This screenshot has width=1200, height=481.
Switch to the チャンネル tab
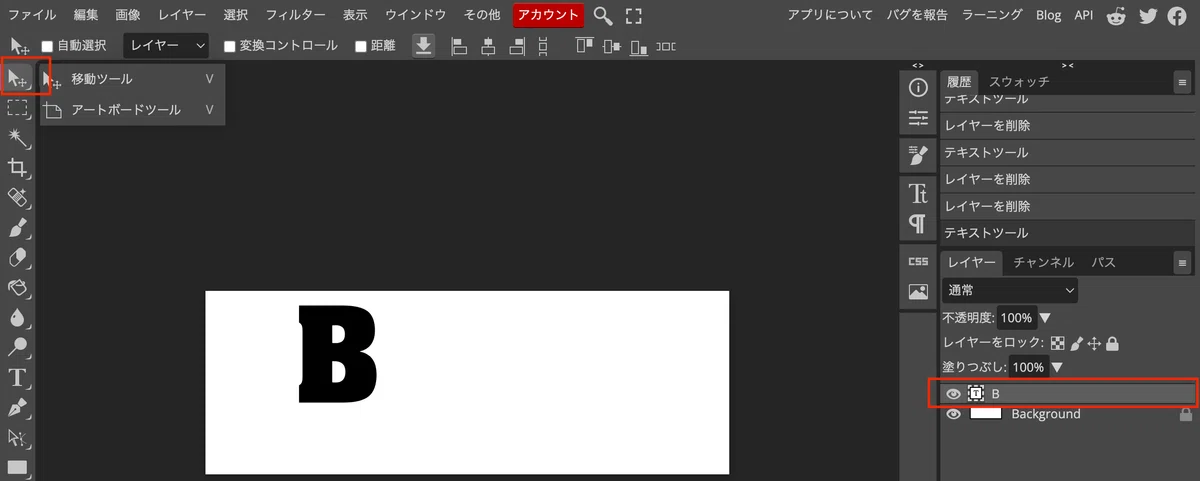click(x=1043, y=262)
